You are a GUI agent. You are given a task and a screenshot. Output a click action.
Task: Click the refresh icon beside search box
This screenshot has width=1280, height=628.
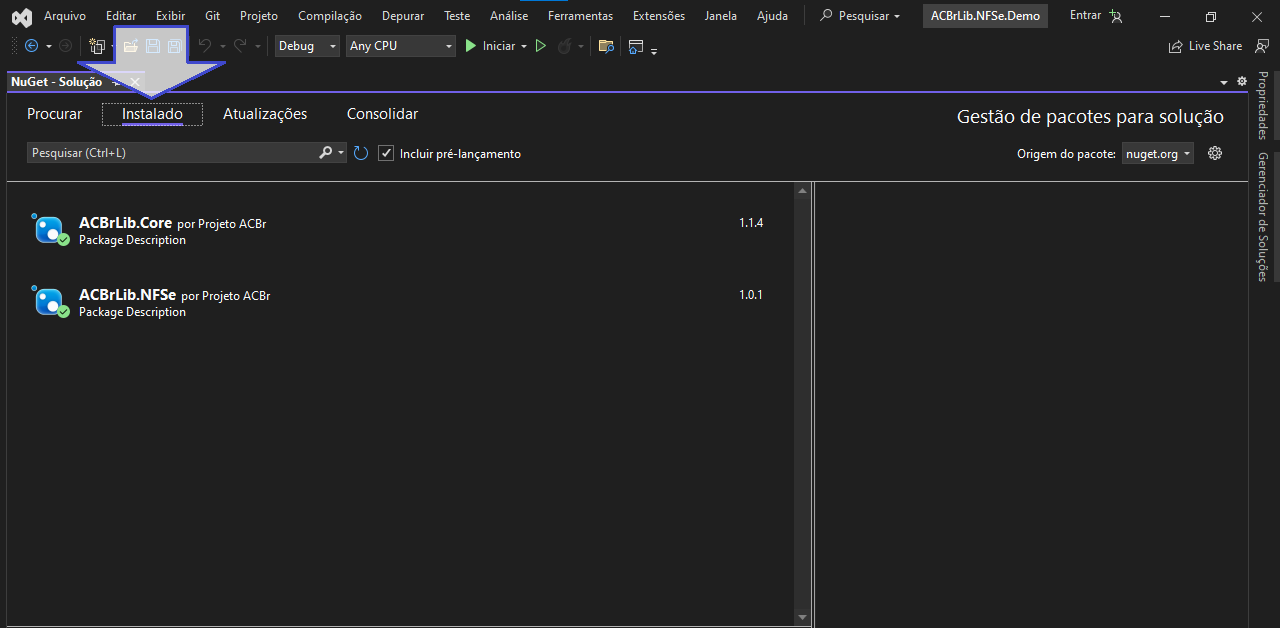click(x=361, y=153)
